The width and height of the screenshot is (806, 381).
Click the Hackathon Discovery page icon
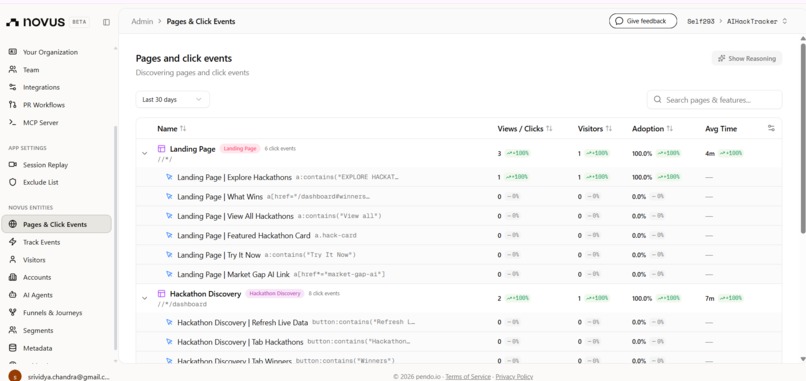[161, 294]
